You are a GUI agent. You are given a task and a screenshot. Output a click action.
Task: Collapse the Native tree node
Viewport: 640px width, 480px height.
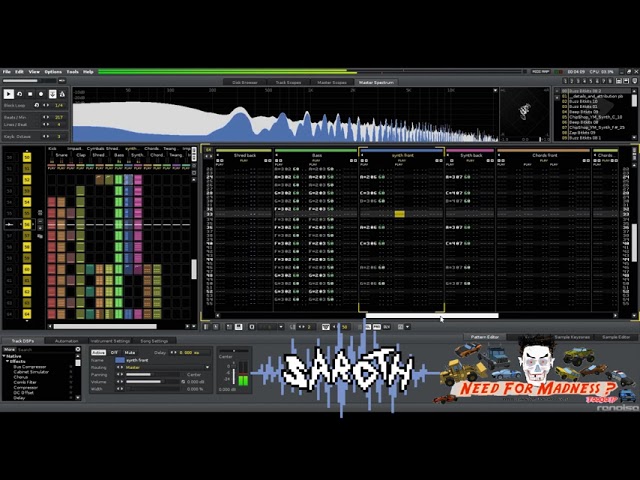pos(4,356)
